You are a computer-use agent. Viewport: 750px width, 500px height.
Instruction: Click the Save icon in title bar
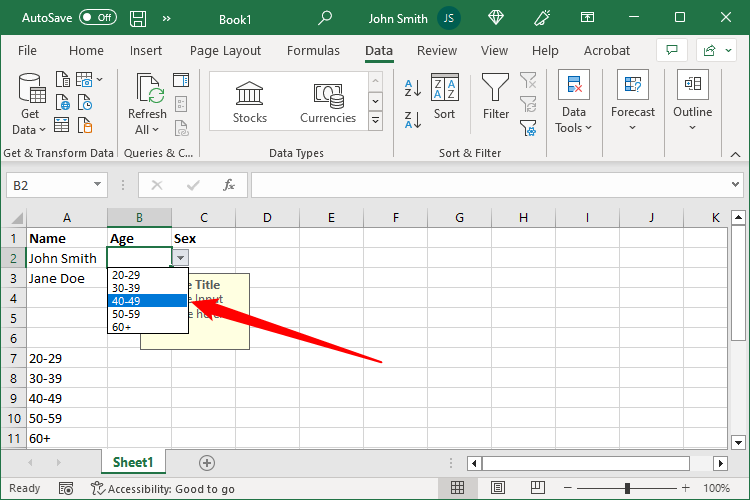139,18
